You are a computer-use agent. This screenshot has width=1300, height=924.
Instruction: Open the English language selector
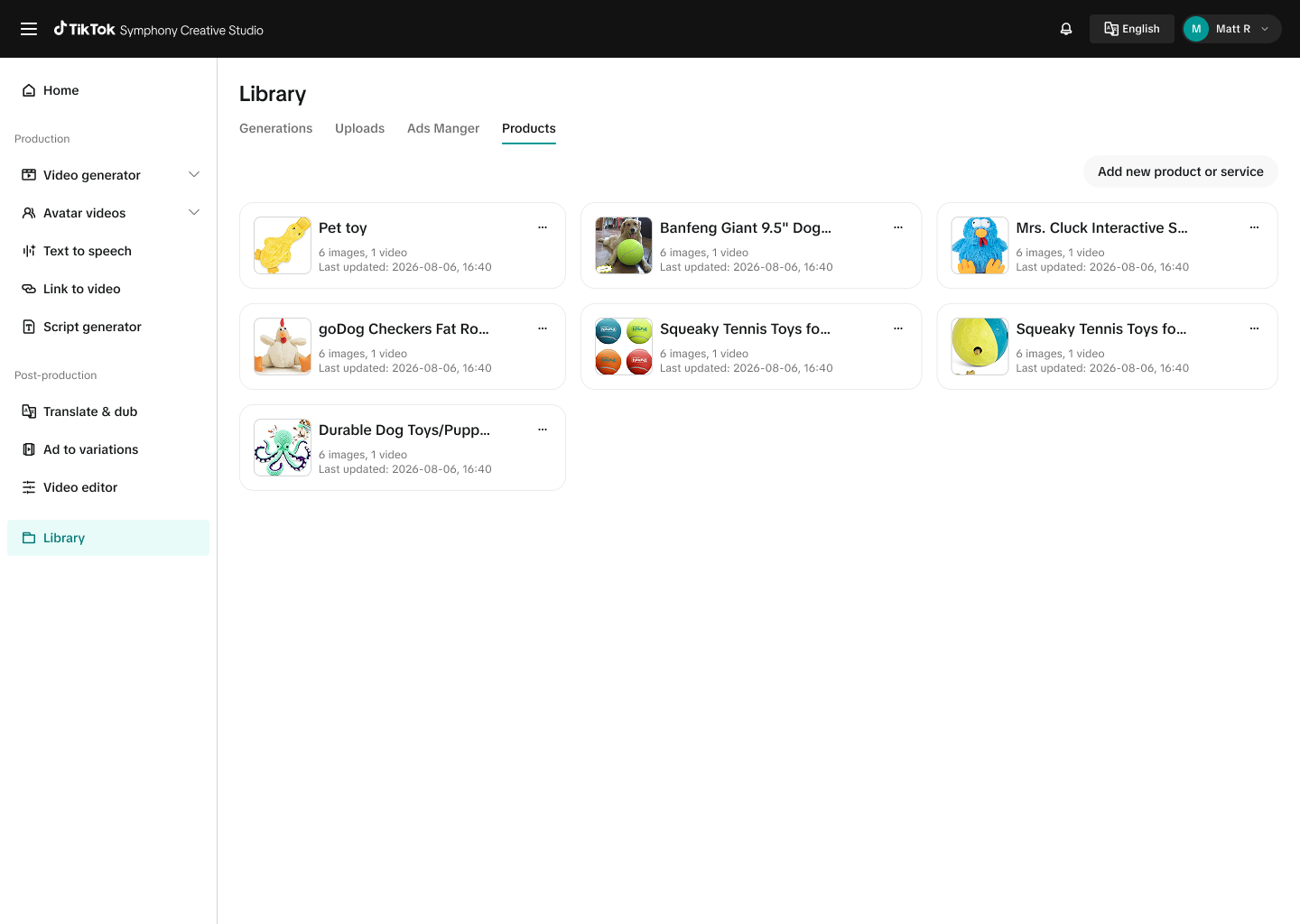[x=1132, y=29]
